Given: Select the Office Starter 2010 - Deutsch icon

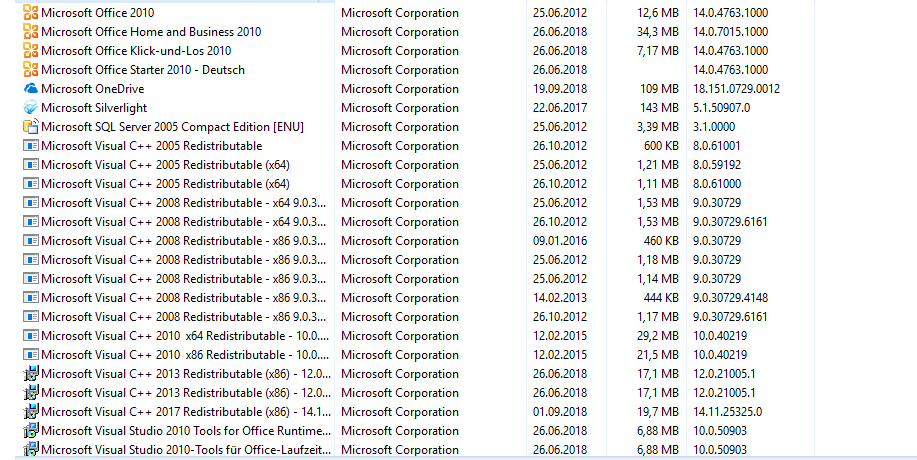Looking at the screenshot, I should (30, 70).
